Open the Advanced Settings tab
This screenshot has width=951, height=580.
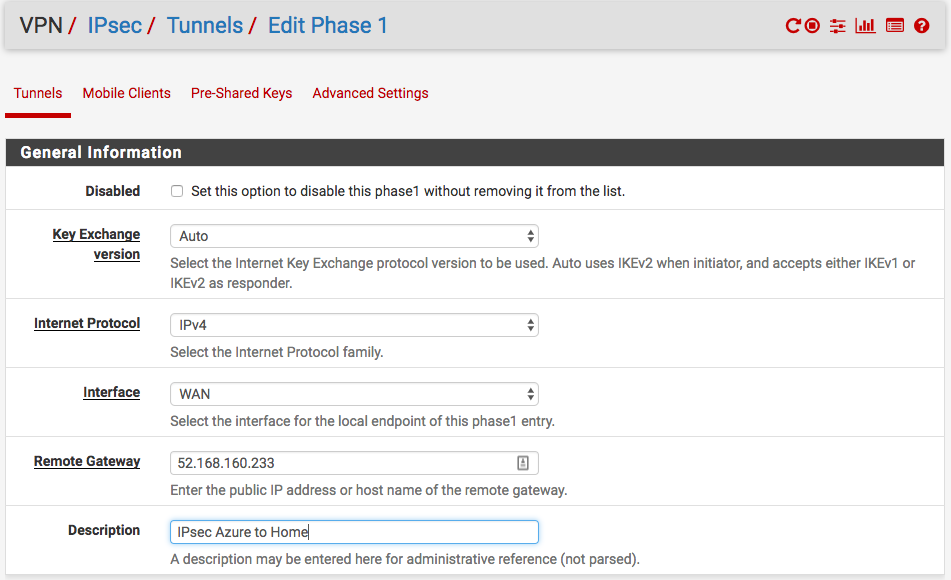click(x=371, y=93)
